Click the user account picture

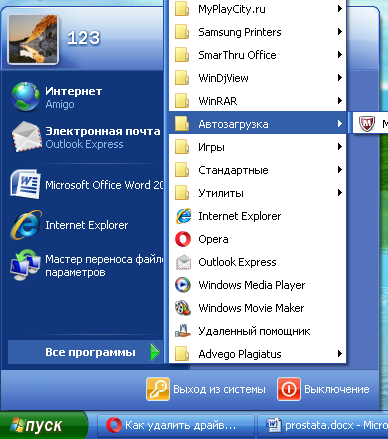tap(33, 39)
